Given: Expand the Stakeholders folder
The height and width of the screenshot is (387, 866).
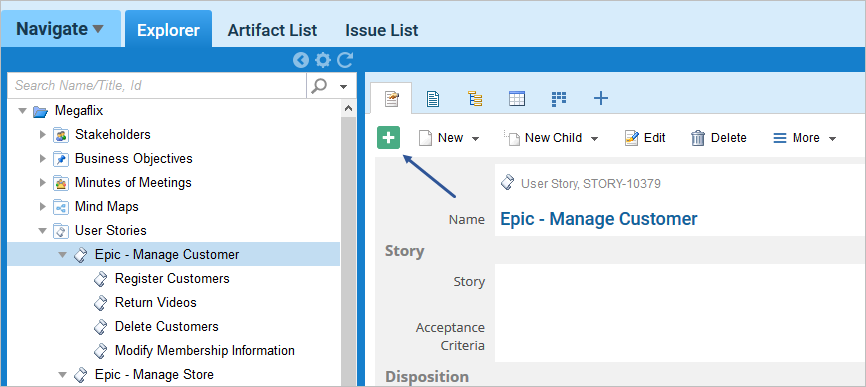Looking at the screenshot, I should pos(43,134).
